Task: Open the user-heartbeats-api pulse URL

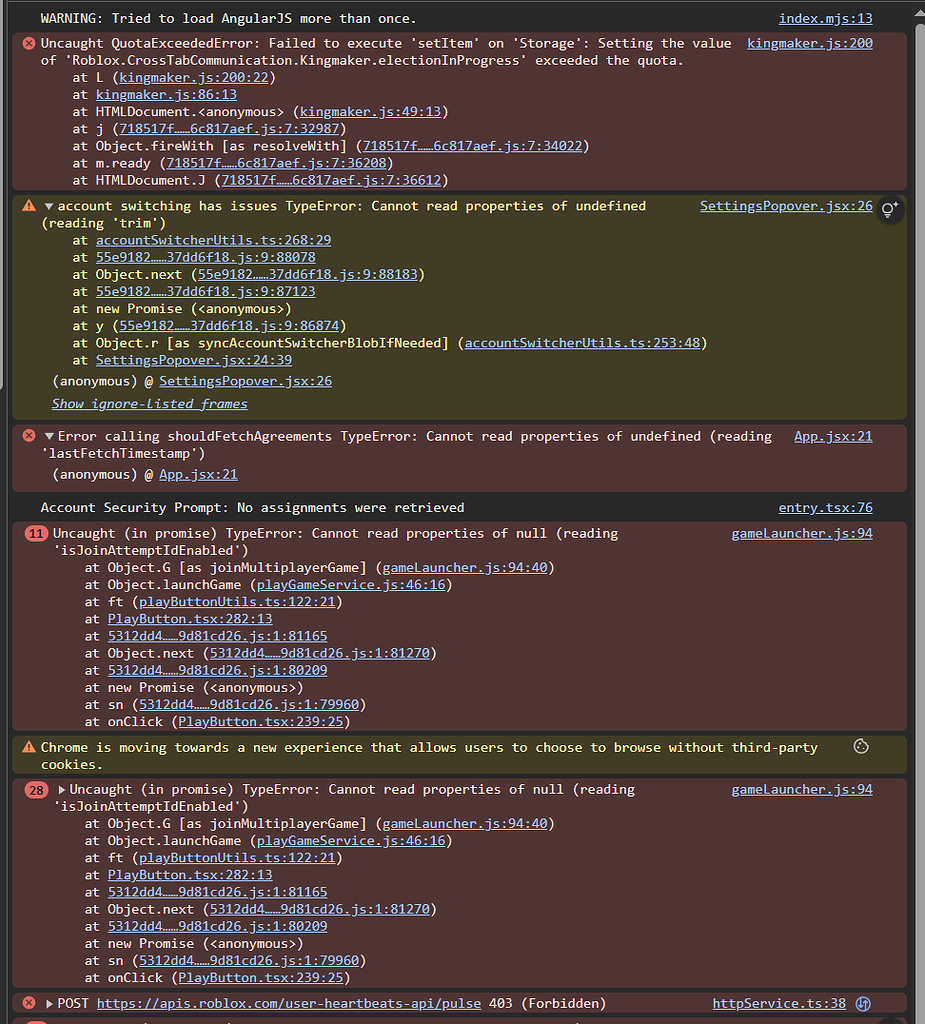Action: tap(290, 1003)
